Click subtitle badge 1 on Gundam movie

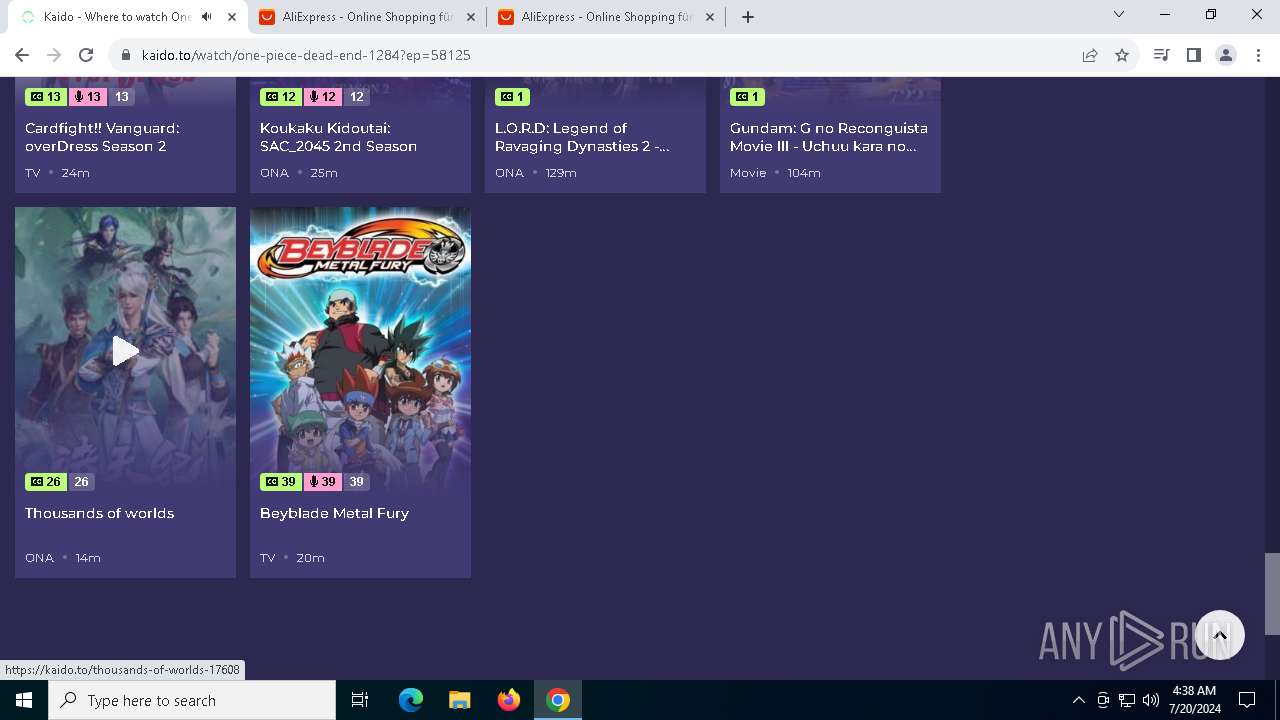[747, 97]
